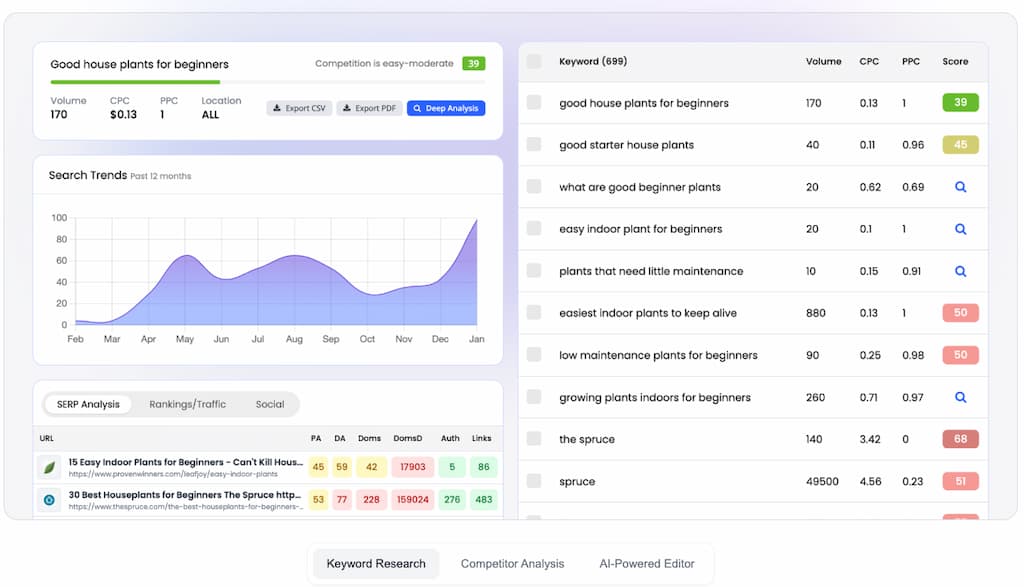
Task: Click the magnifier icon for 'plants that need little maintenance'
Action: 960,271
